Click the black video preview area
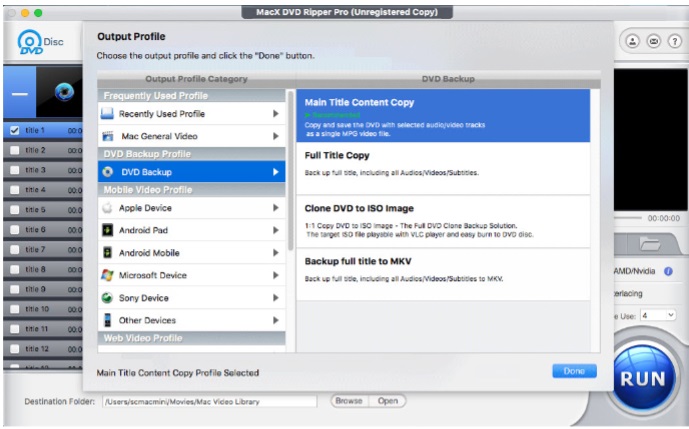 [x=651, y=139]
